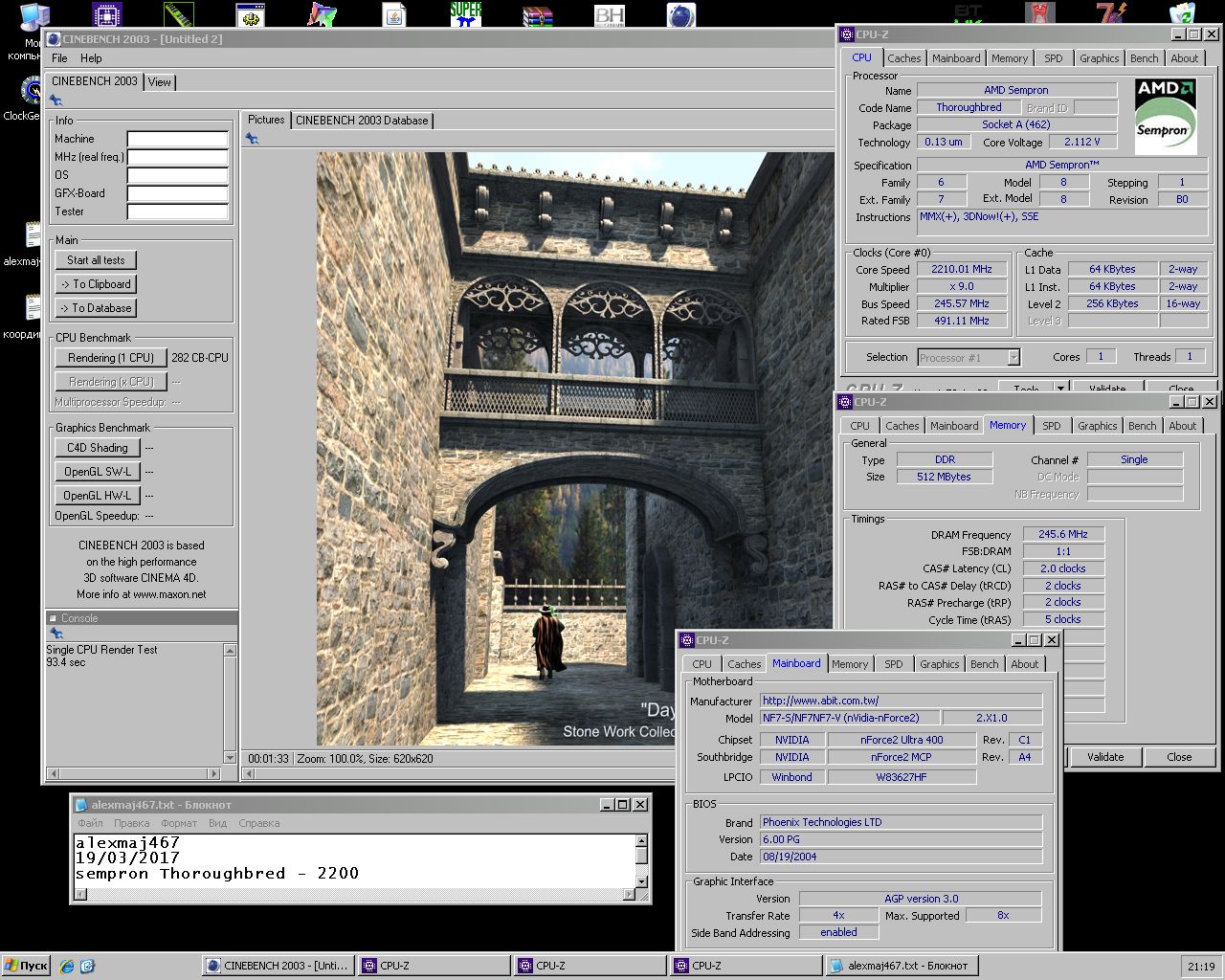Open About tab in the Mainboard CPU-Z window
The image size is (1225, 980).
(x=1024, y=664)
